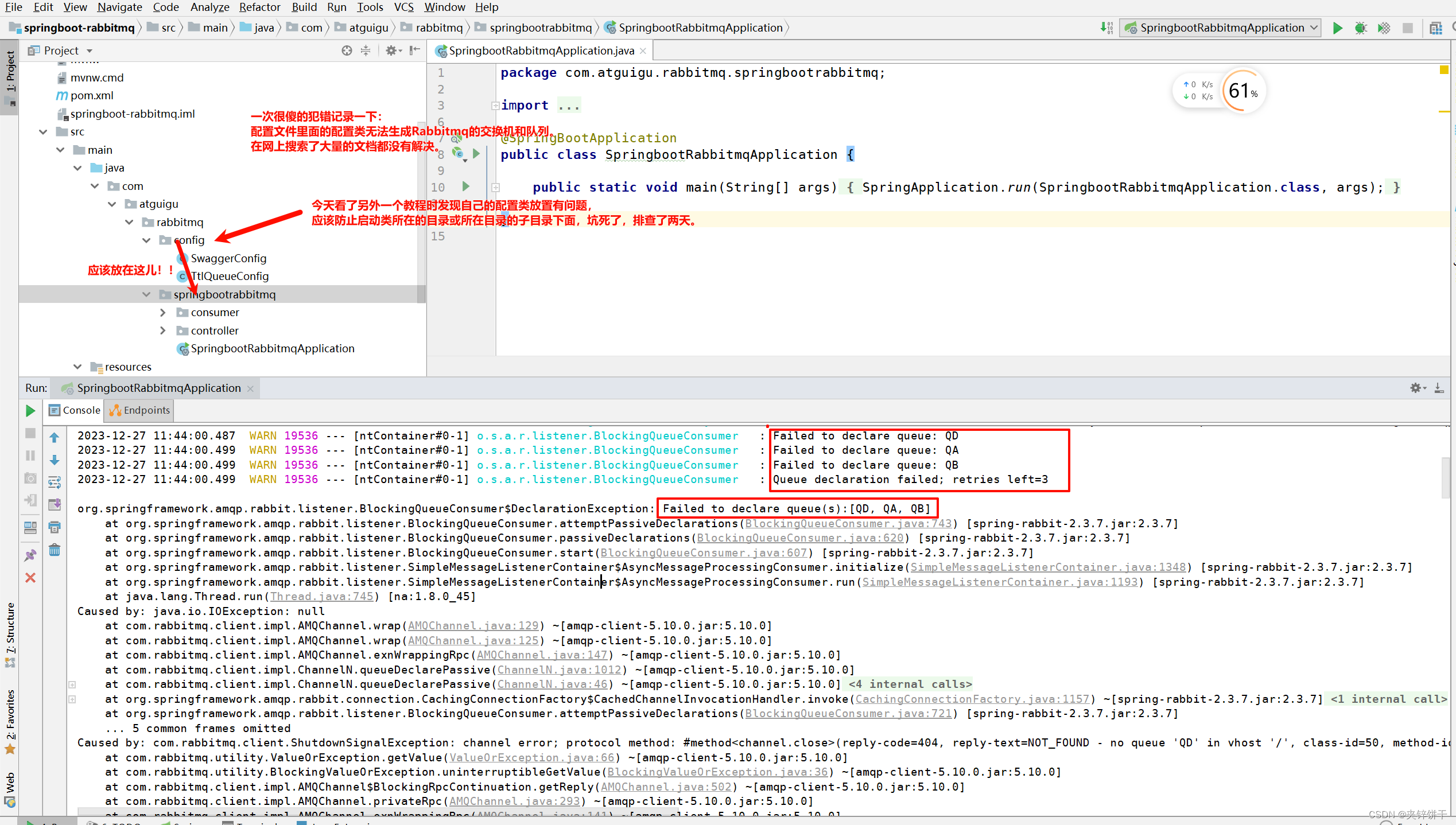Switch to the Endpoints tab
This screenshot has width=1456, height=825.
pos(138,410)
